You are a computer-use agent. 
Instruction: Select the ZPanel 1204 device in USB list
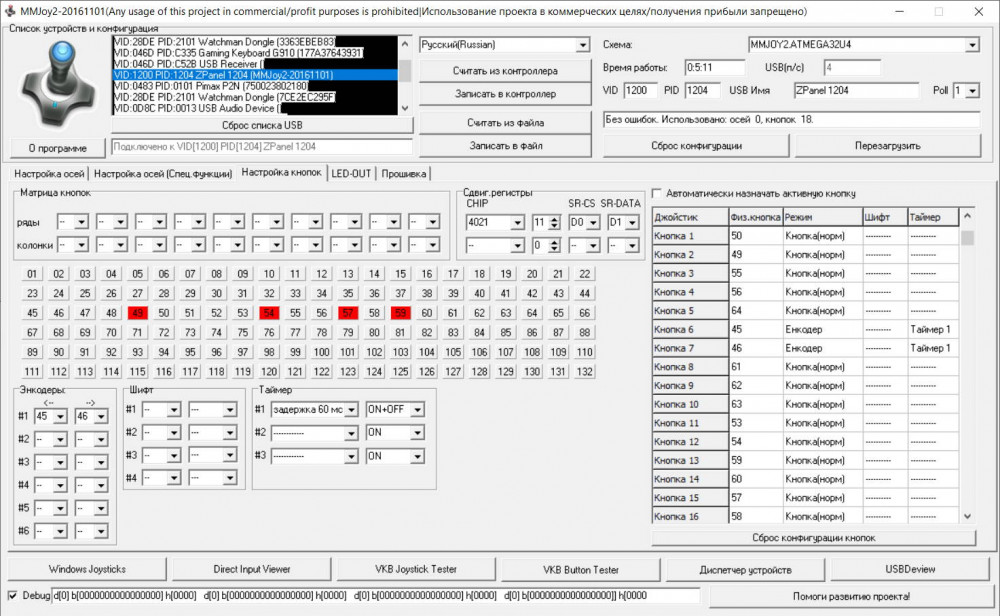pos(255,75)
